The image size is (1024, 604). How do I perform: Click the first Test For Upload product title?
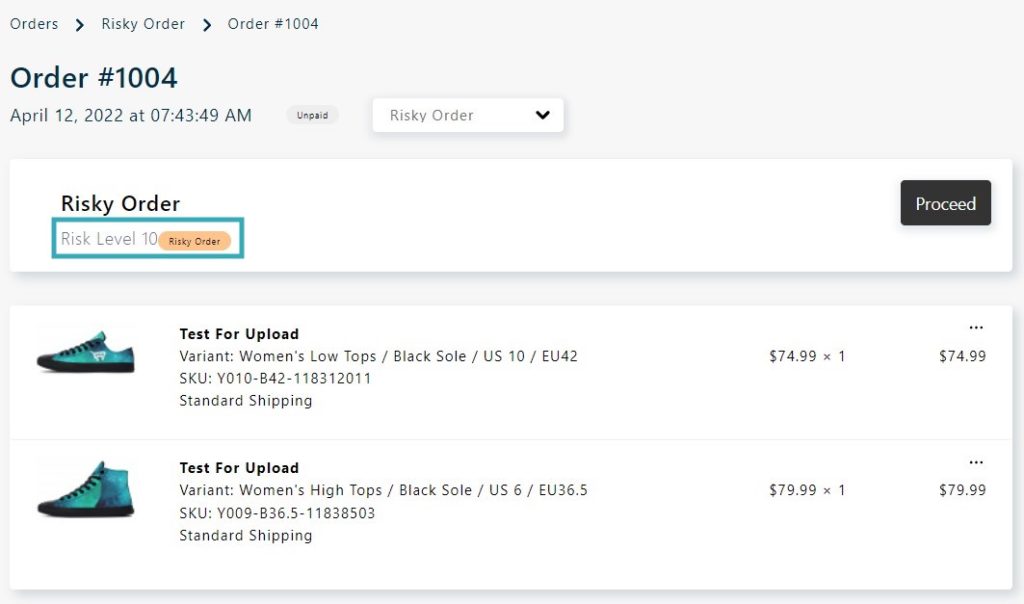(239, 334)
